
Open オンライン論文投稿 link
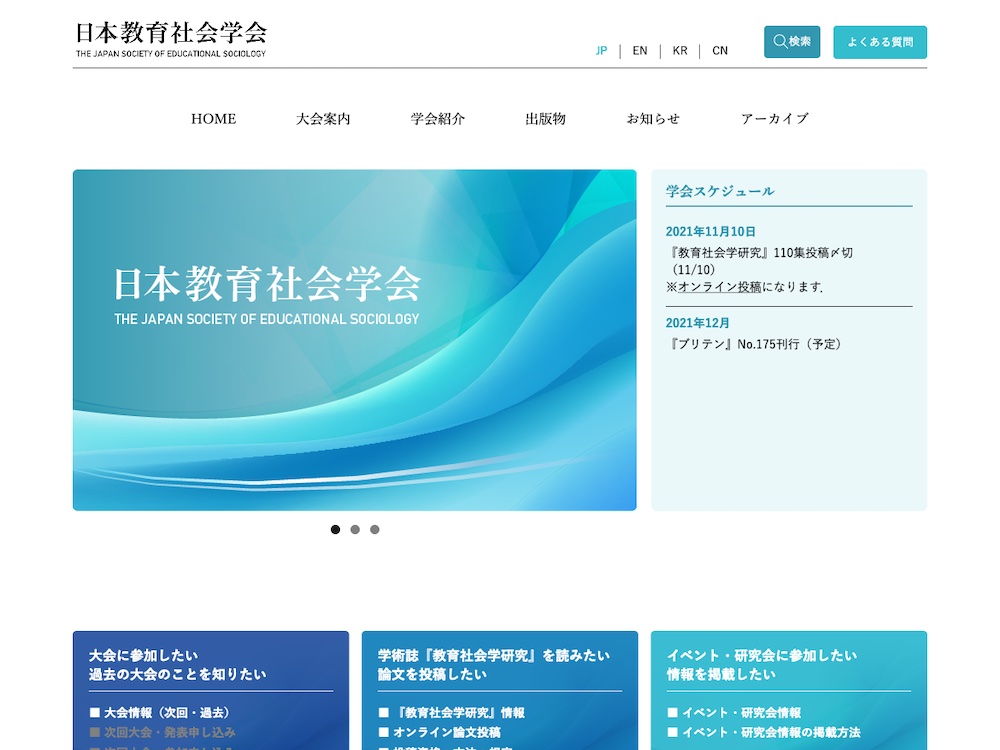[439, 732]
